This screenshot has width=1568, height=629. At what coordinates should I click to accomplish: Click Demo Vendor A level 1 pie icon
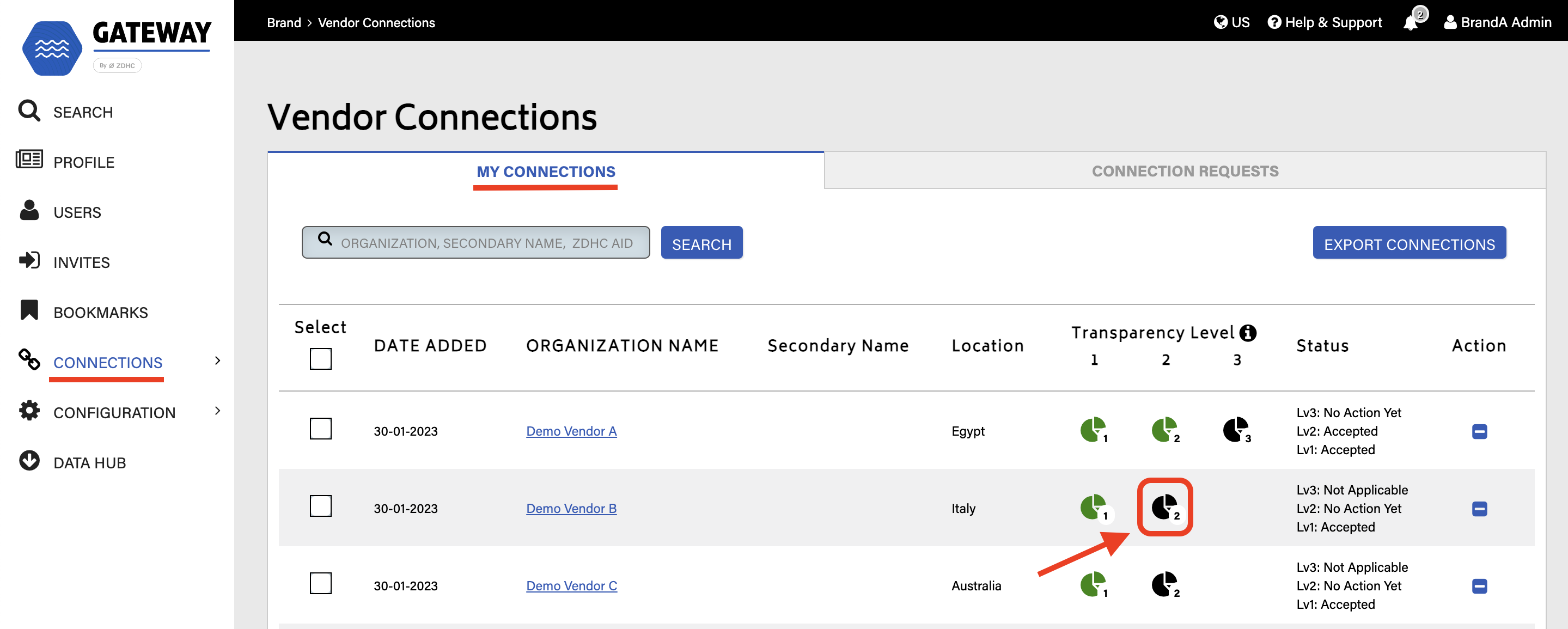(x=1094, y=430)
